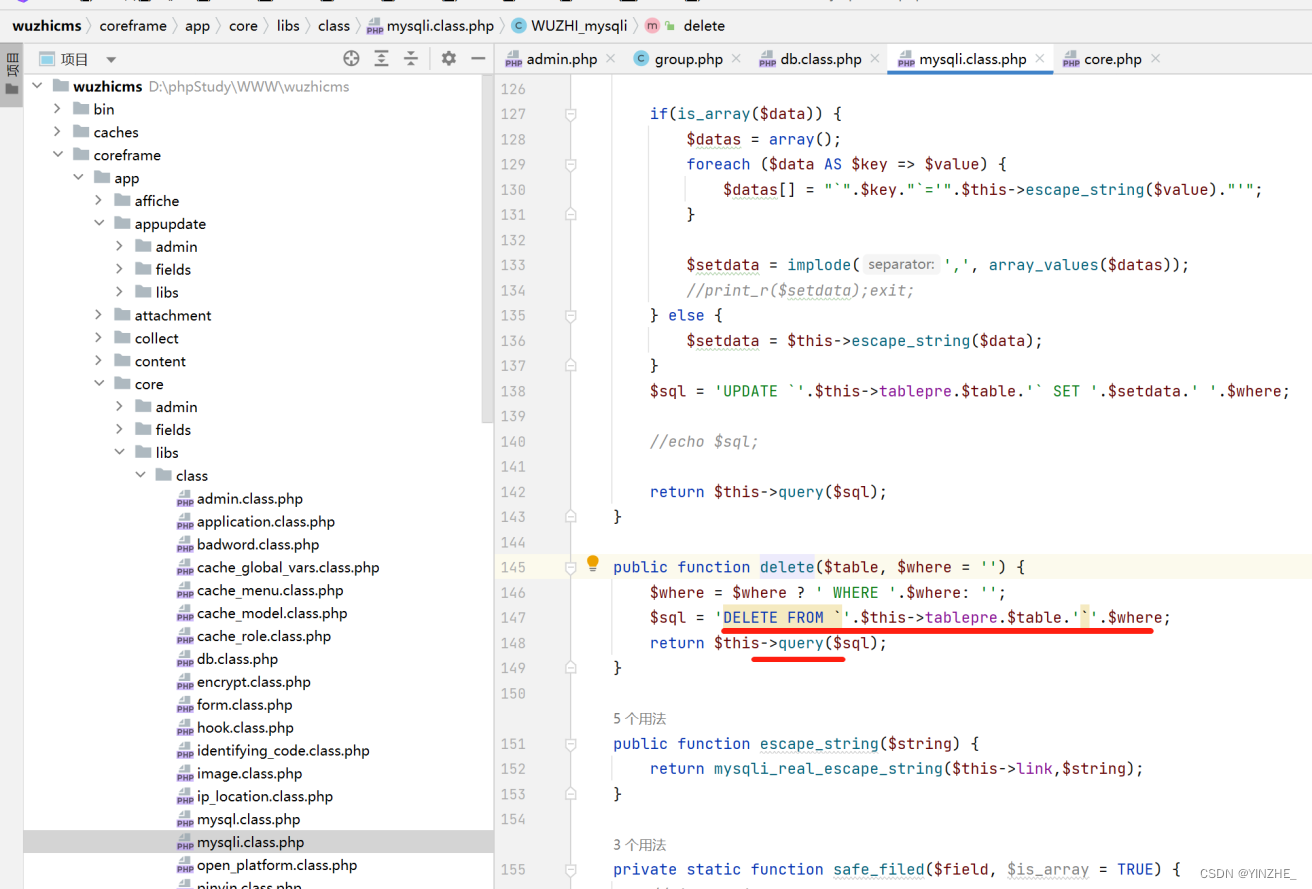The width and height of the screenshot is (1312, 889).
Task: Switch to db.class.php tab
Action: pyautogui.click(x=821, y=59)
